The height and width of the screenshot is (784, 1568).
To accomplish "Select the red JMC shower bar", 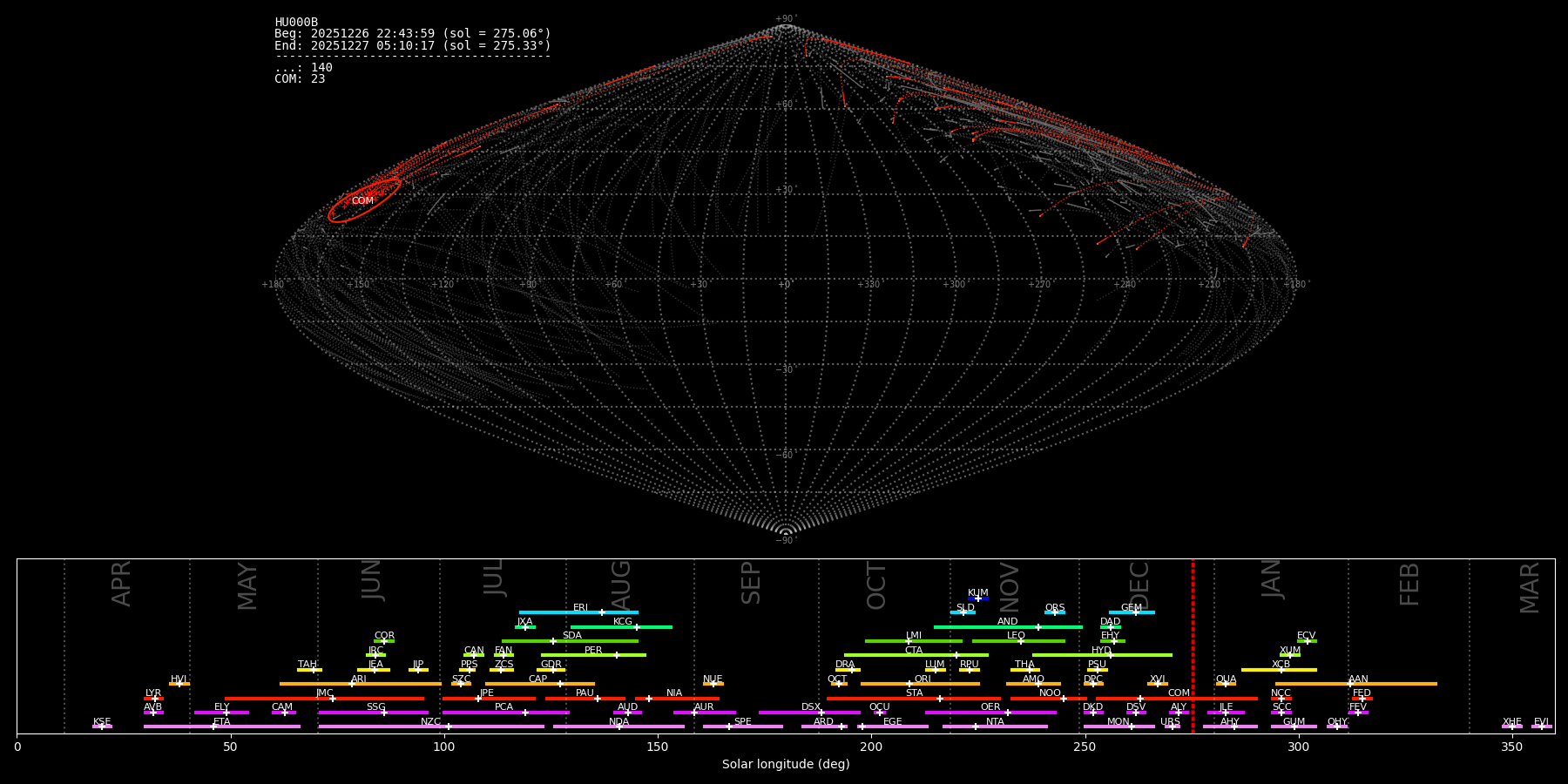I will (x=324, y=699).
